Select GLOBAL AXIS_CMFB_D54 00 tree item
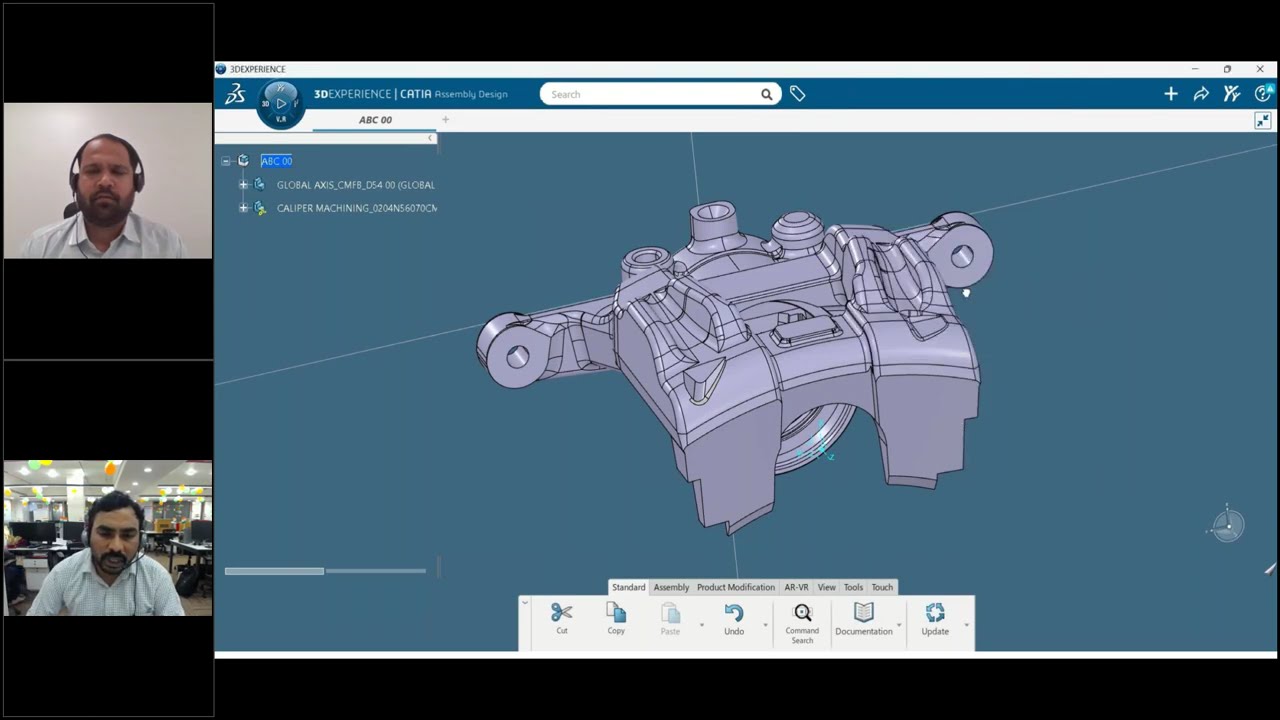This screenshot has height=720, width=1280. [x=355, y=185]
